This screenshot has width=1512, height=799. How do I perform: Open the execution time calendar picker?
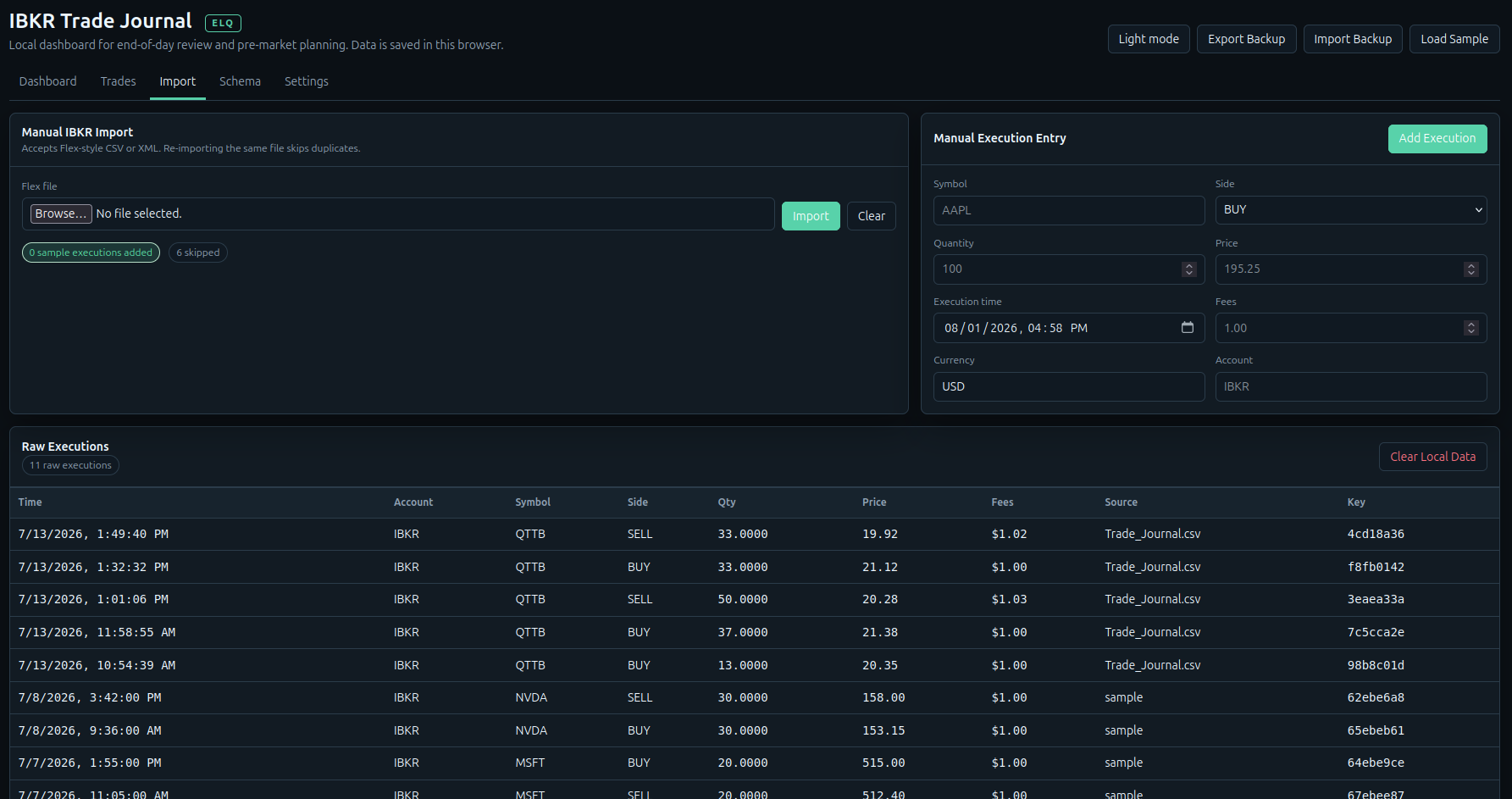click(1187, 328)
